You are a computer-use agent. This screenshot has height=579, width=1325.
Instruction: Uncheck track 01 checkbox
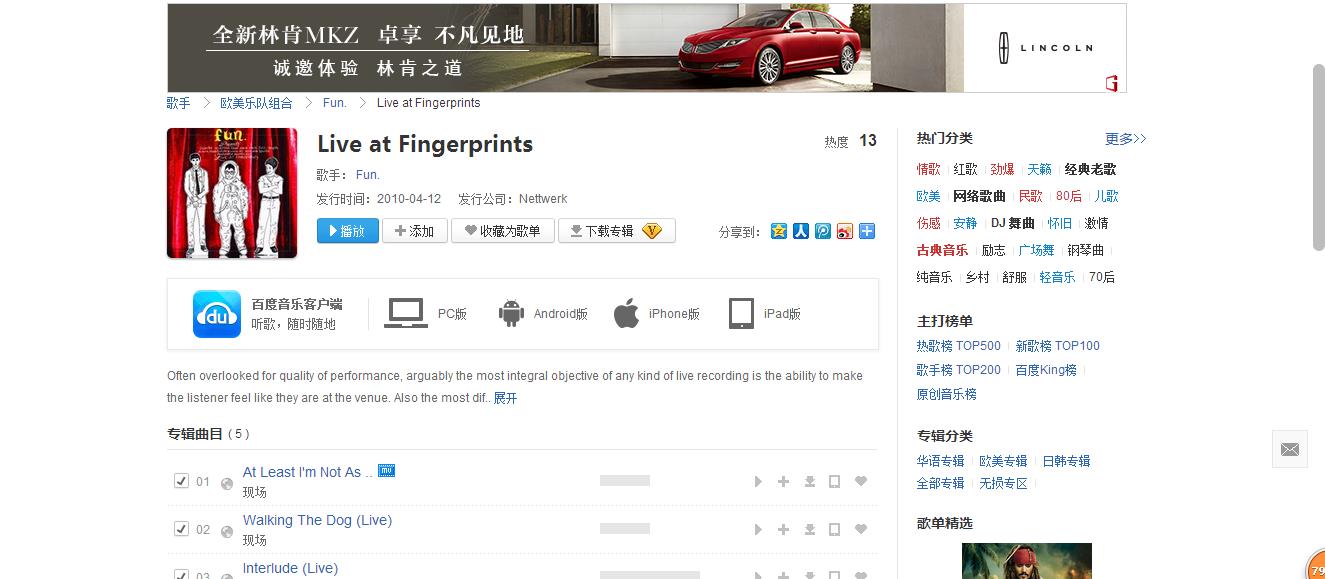(x=181, y=481)
